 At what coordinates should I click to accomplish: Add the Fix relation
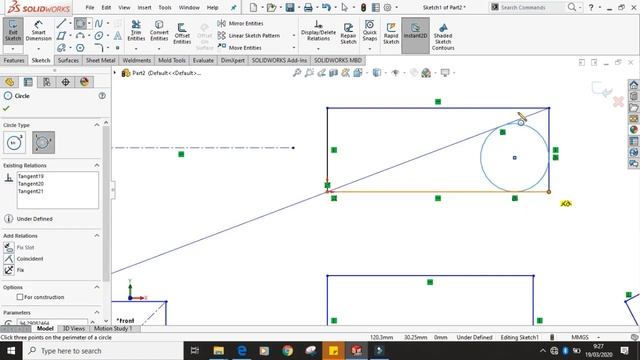[x=14, y=270]
